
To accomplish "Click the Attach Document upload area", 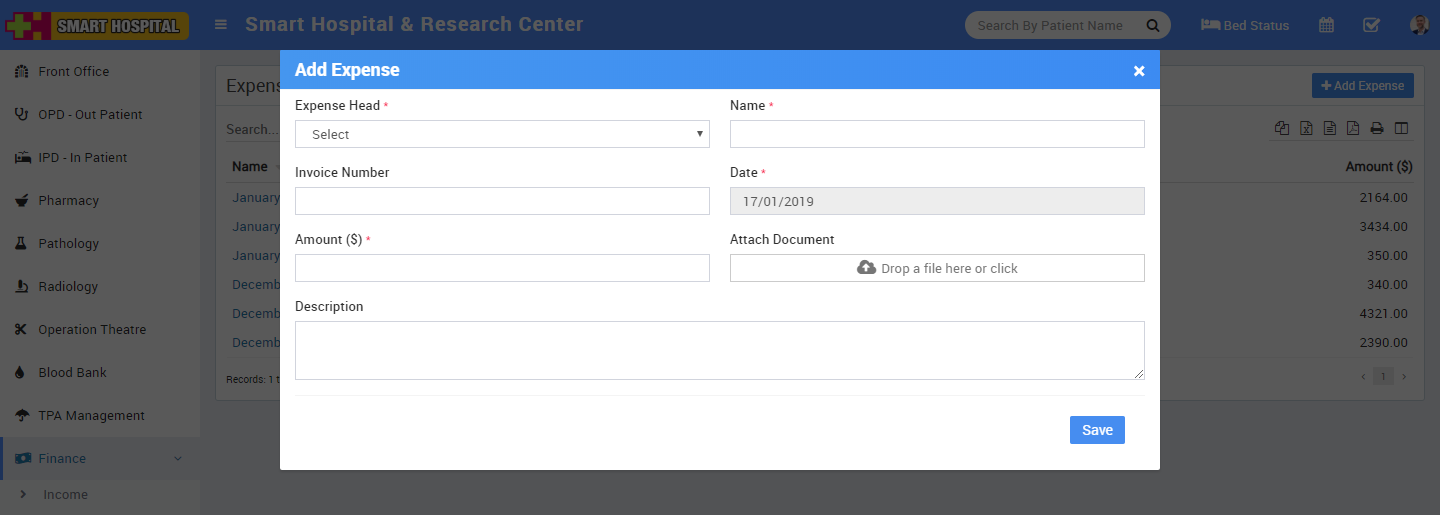I will pyautogui.click(x=937, y=268).
